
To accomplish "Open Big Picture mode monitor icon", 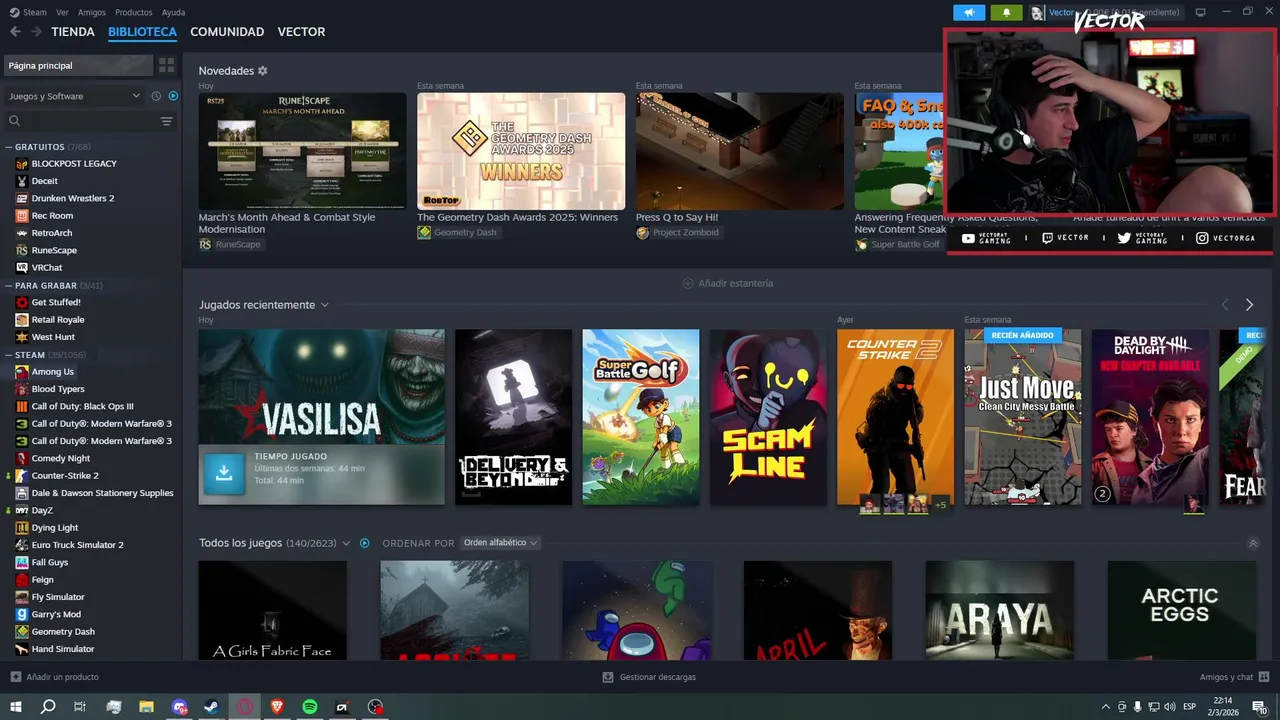I will pos(1201,12).
